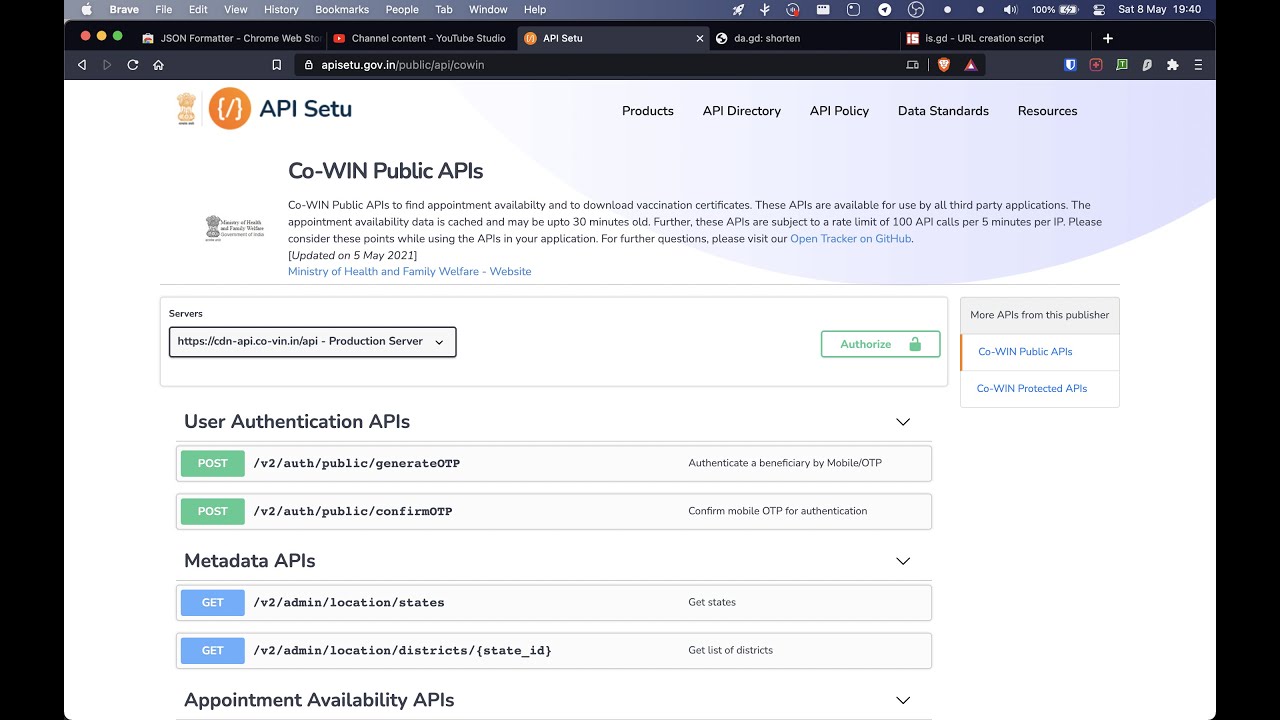Click the red plus extension icon
Viewport: 1280px width, 720px height.
coord(1096,65)
